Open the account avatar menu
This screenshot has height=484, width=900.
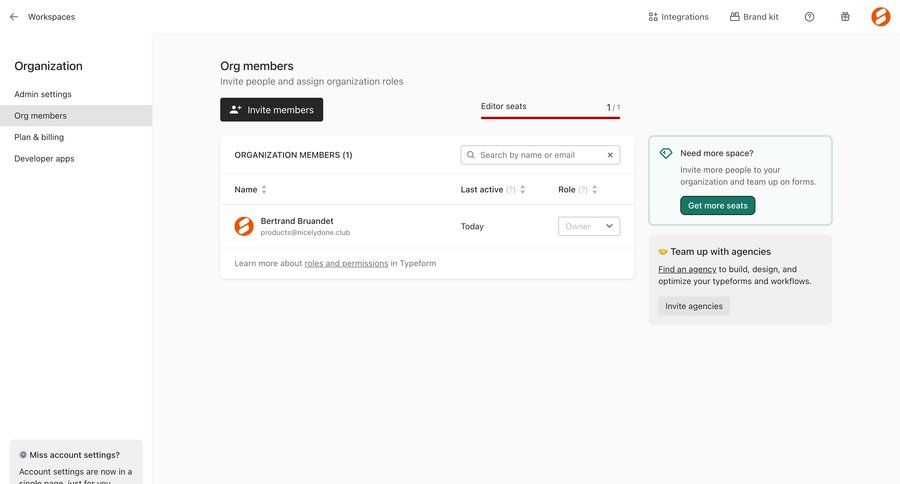(880, 17)
